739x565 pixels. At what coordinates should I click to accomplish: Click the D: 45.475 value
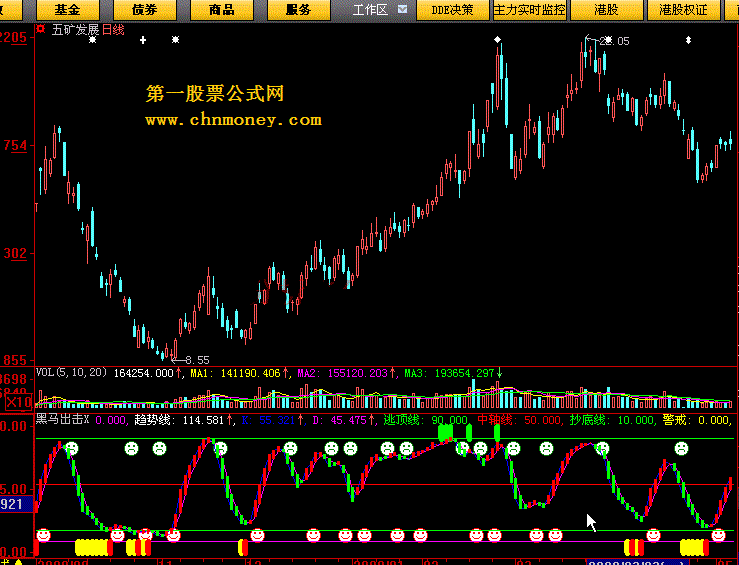pyautogui.click(x=339, y=419)
